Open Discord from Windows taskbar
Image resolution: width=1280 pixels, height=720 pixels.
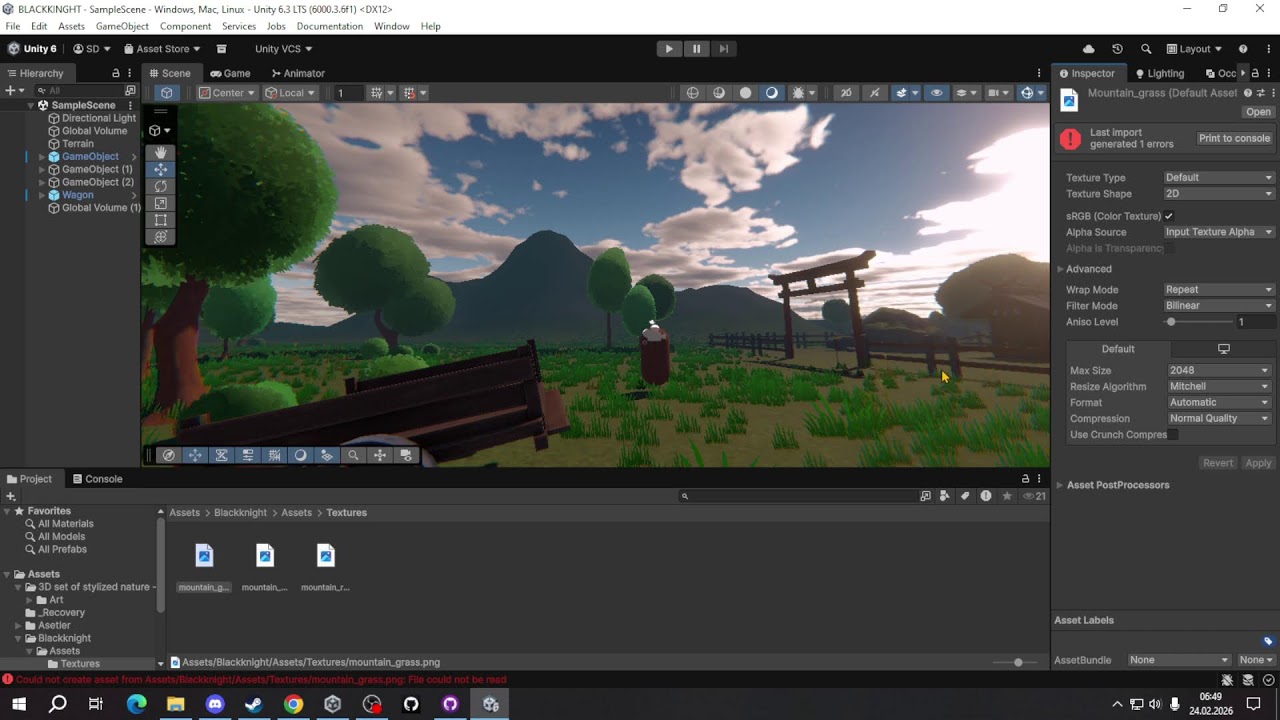(215, 704)
